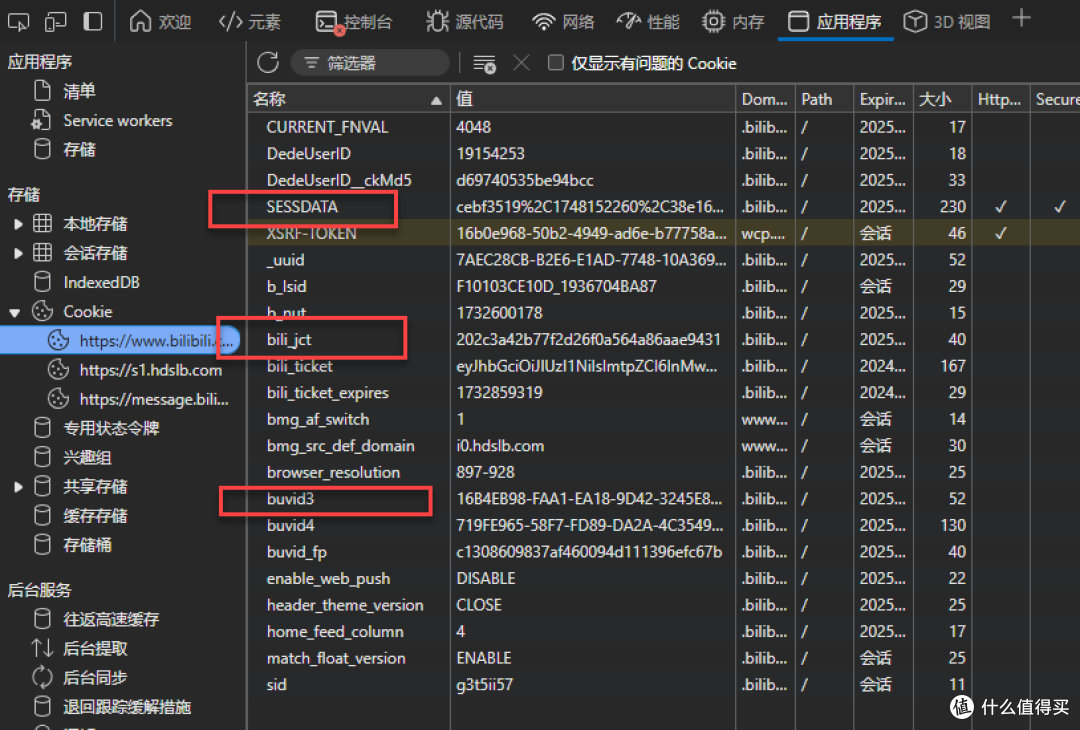Select IndexedDB in sidebar
Viewport: 1080px width, 730px height.
pos(101,282)
